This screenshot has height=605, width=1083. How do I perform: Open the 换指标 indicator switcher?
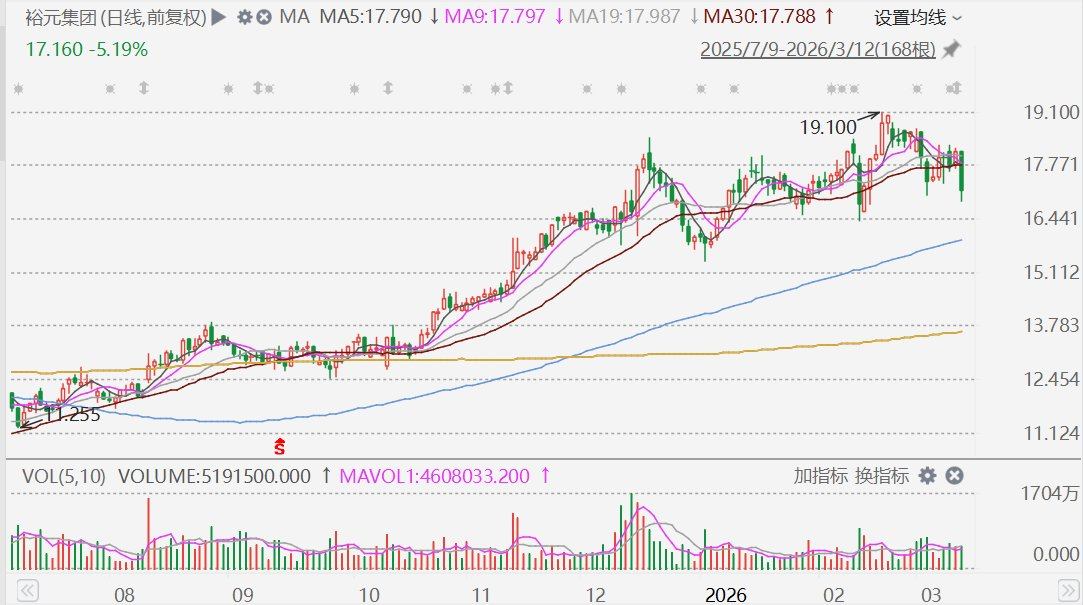click(881, 476)
